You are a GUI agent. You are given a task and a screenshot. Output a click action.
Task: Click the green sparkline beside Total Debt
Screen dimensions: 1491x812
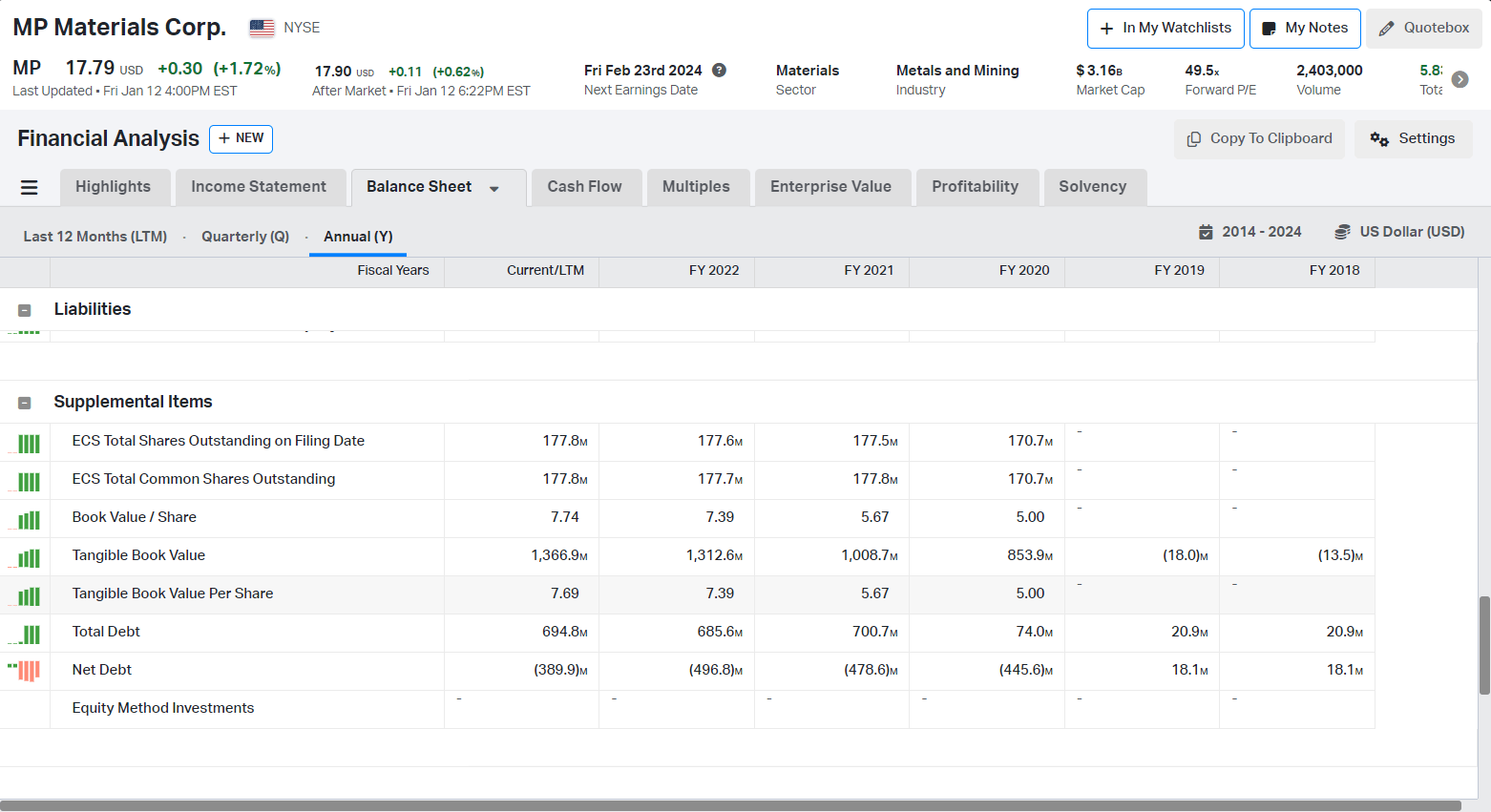tap(25, 634)
